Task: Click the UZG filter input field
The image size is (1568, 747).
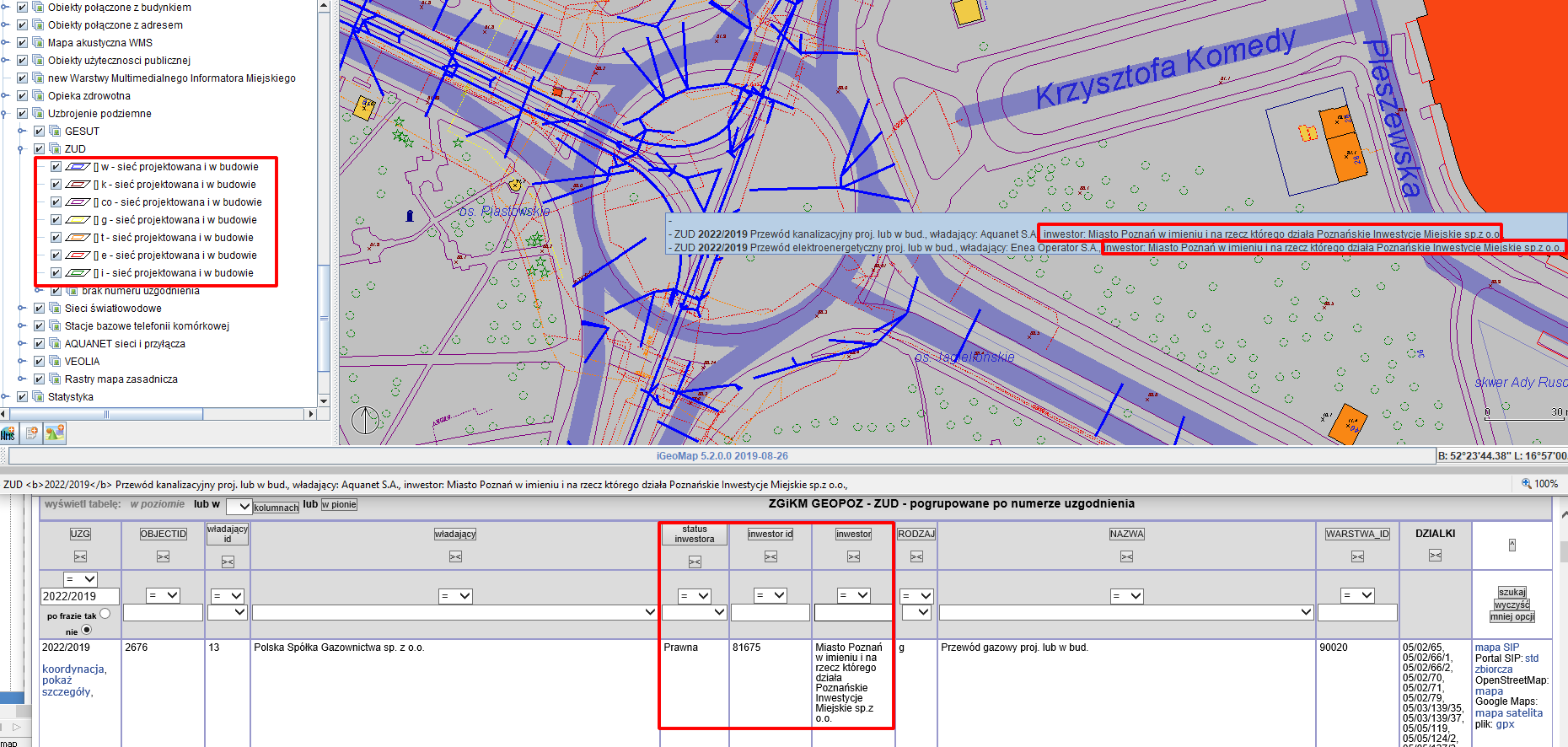Action: tap(80, 596)
